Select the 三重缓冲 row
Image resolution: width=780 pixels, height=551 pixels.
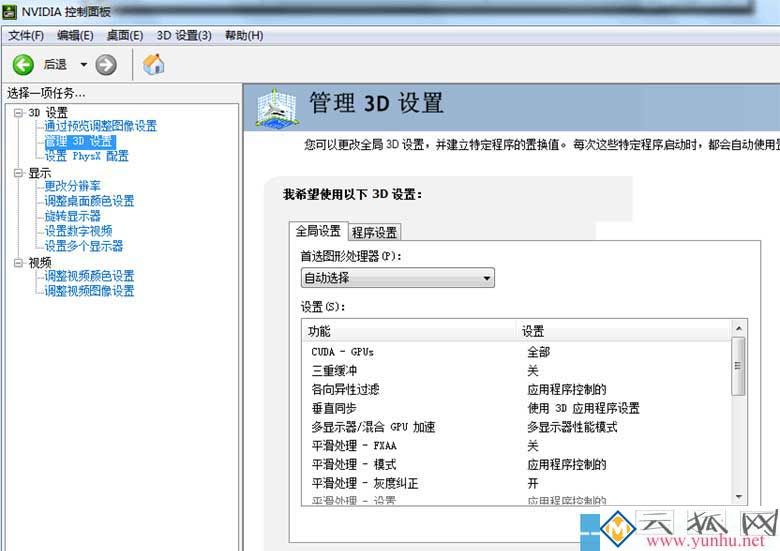pyautogui.click(x=516, y=371)
